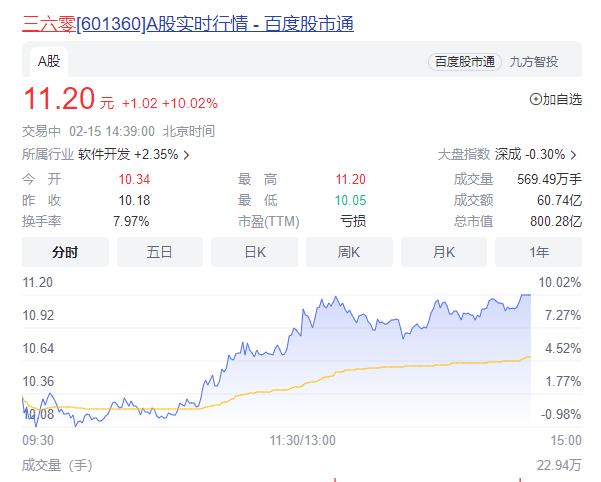Click the 成交量(手) volume label
This screenshot has height=482, width=601.
[x=57, y=464]
